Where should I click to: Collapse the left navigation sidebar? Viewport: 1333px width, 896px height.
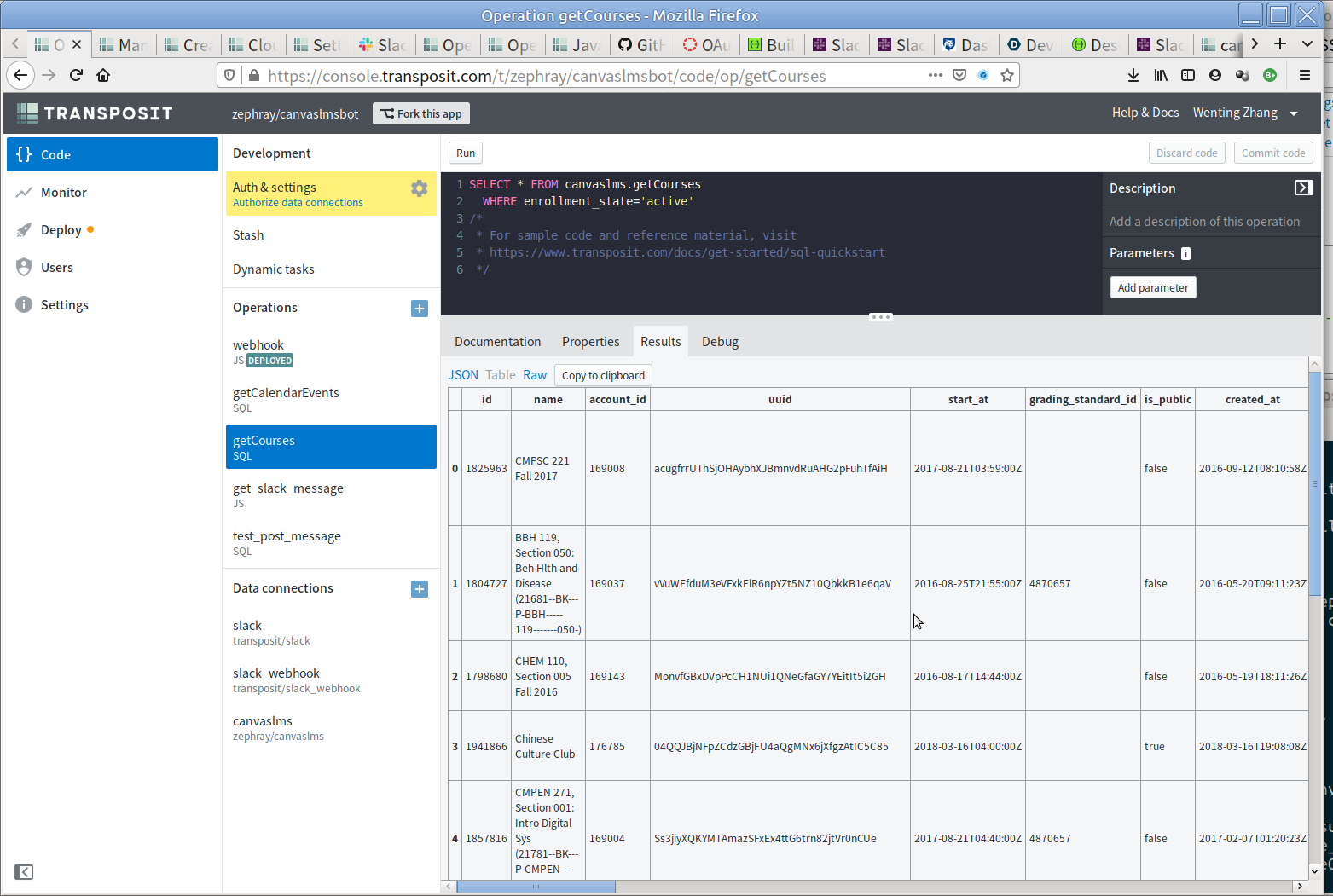click(x=24, y=872)
